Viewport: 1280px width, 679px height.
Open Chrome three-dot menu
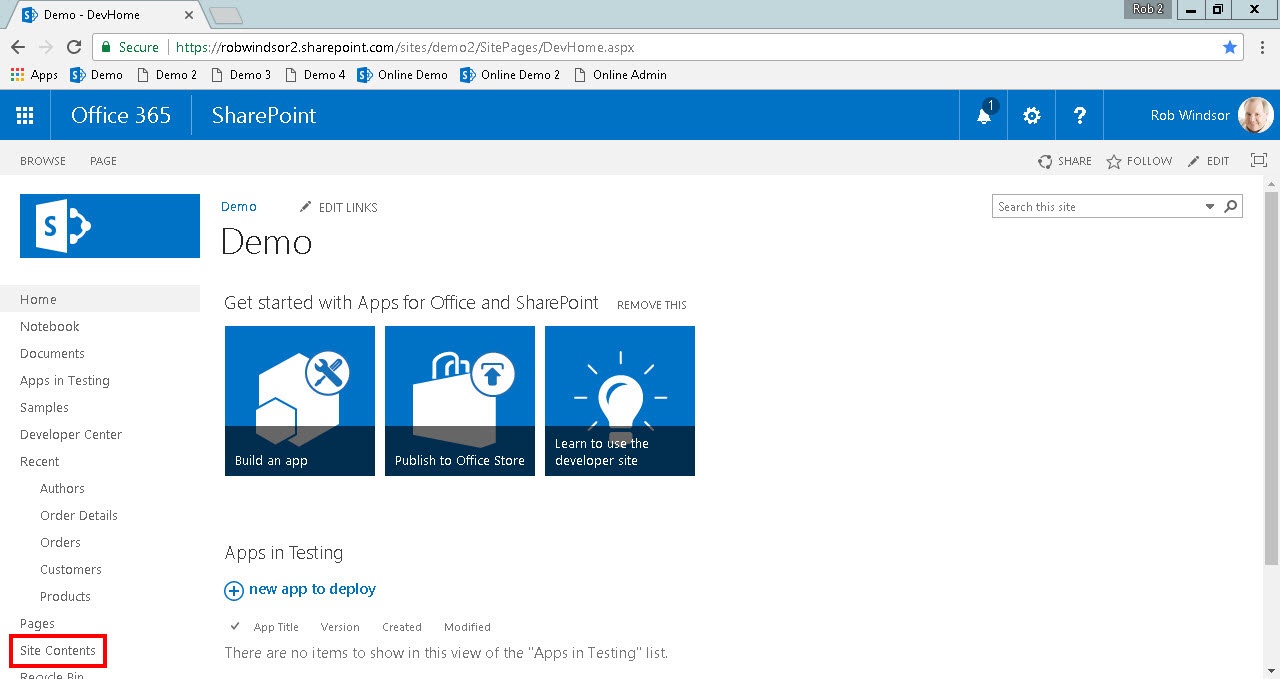click(x=1261, y=47)
